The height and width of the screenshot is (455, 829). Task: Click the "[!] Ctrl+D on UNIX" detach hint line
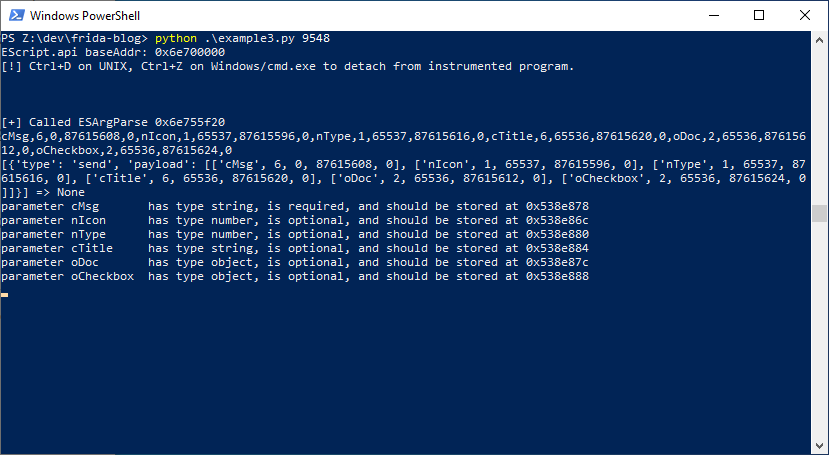[288, 66]
